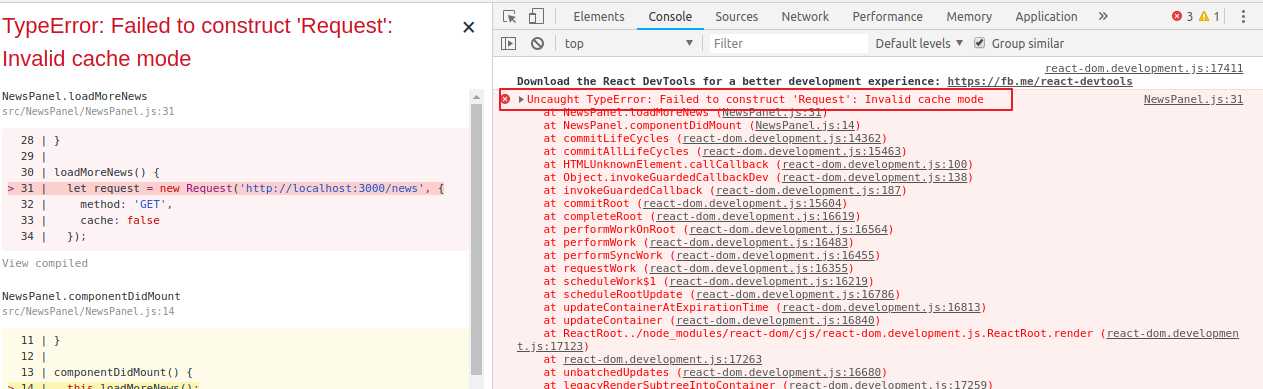
Task: Open the fb.me/react-devtools link
Action: (x=1040, y=82)
